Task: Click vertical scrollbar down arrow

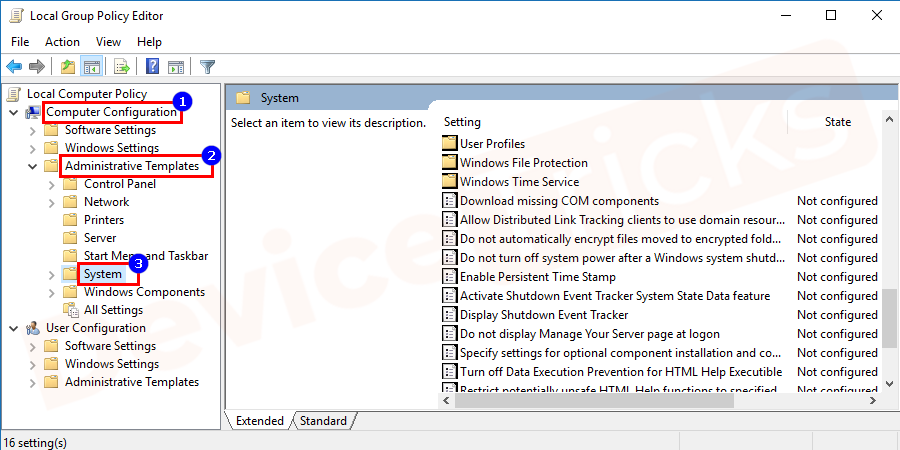Action: click(890, 383)
